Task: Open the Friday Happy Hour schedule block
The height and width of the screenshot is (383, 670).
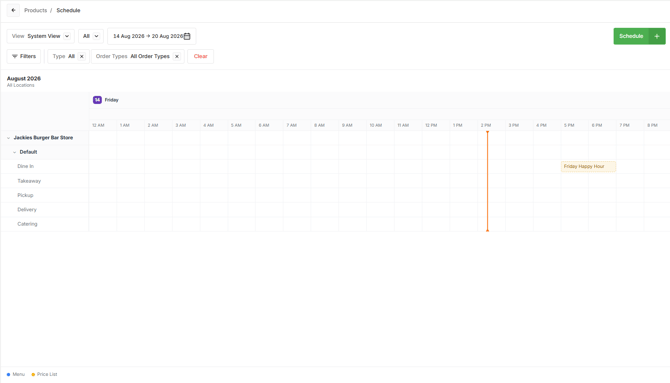Action: (x=588, y=166)
